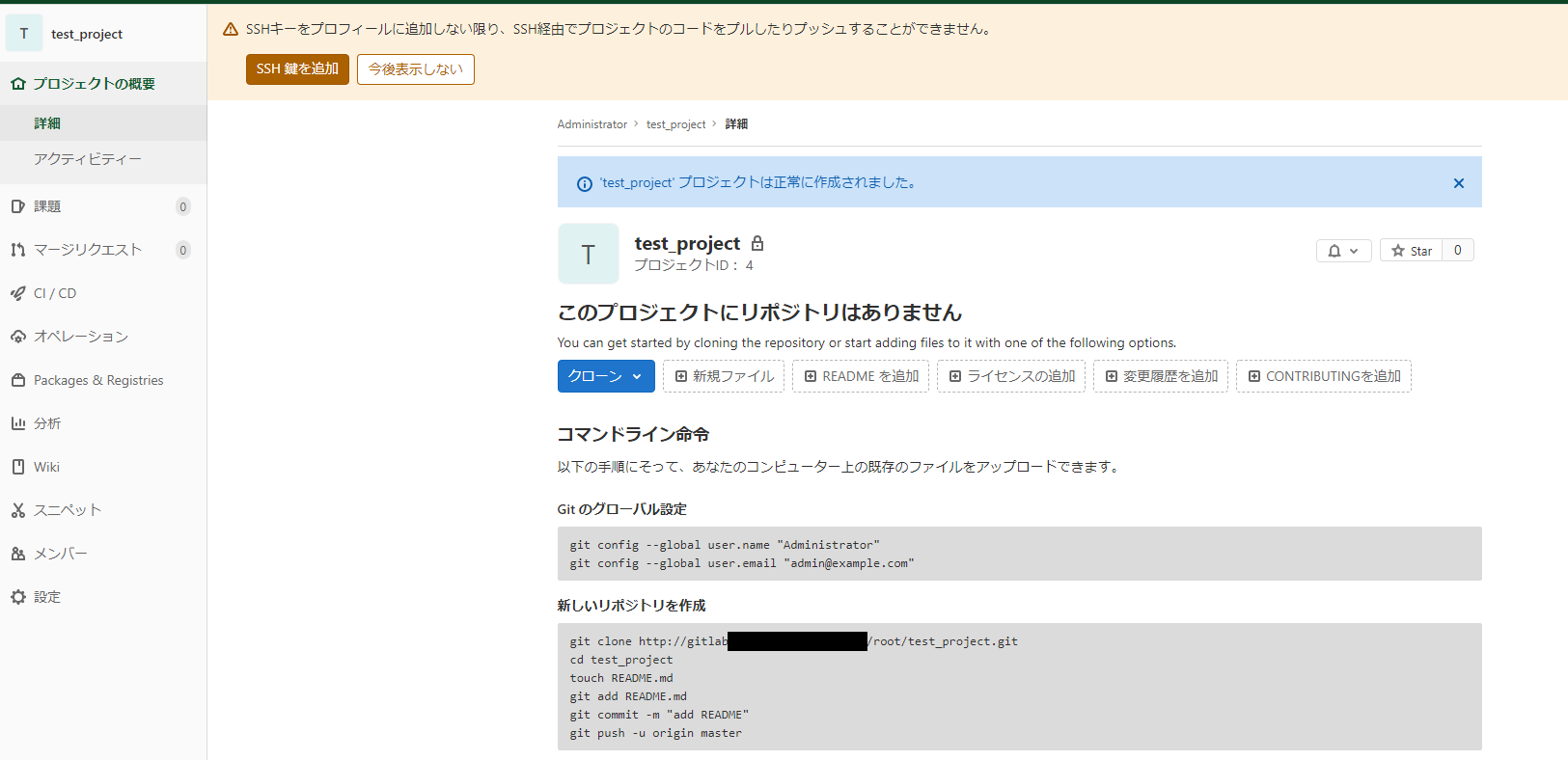Image resolution: width=1568 pixels, height=760 pixels.
Task: Click the オペレーション operations icon
Action: point(17,337)
